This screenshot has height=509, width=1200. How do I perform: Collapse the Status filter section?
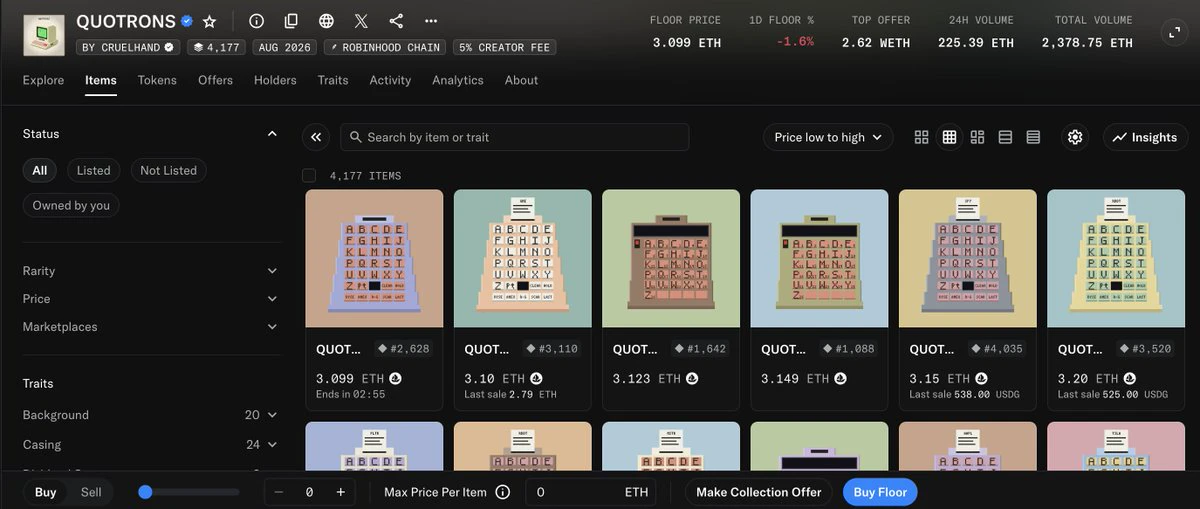[x=272, y=134]
